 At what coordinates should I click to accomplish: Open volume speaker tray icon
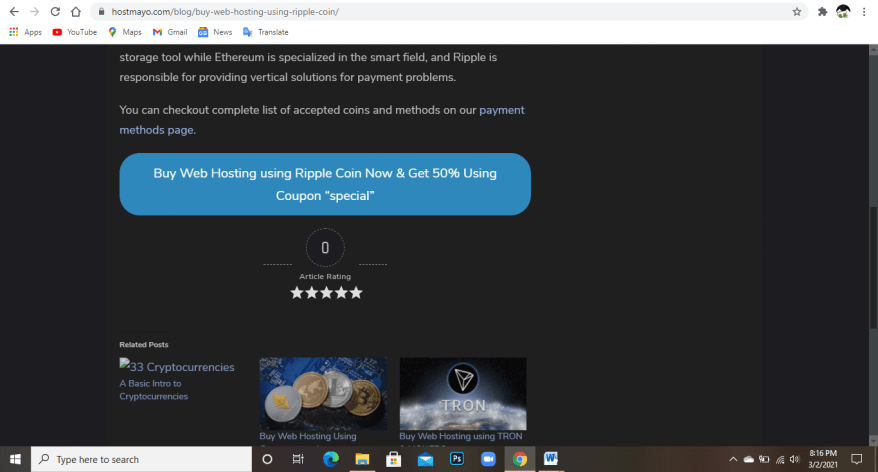795,459
